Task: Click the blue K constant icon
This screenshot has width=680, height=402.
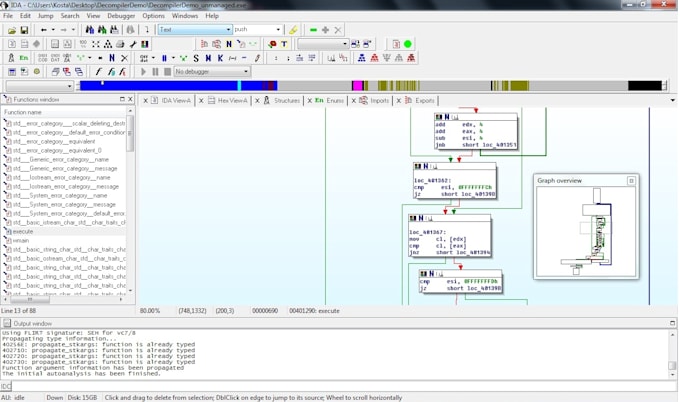Action: (x=220, y=58)
